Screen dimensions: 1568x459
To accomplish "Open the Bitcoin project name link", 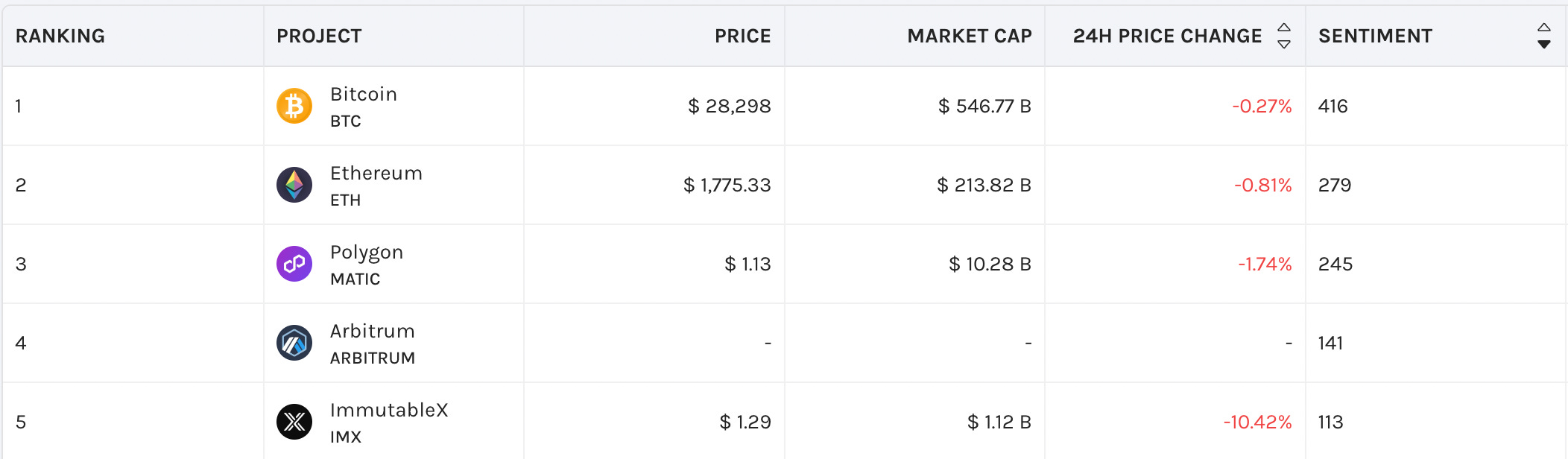I will tap(364, 94).
